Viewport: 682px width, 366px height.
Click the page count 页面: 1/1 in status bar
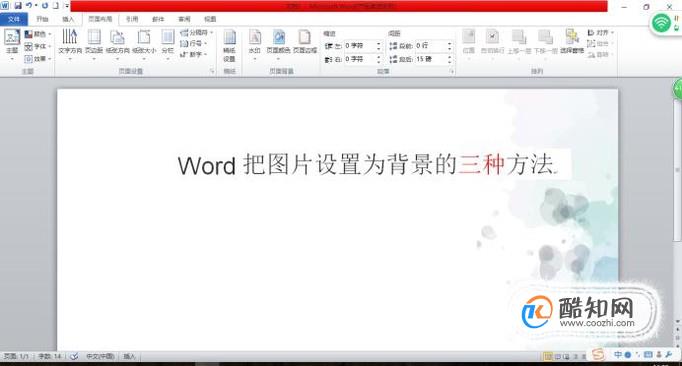[x=16, y=356]
